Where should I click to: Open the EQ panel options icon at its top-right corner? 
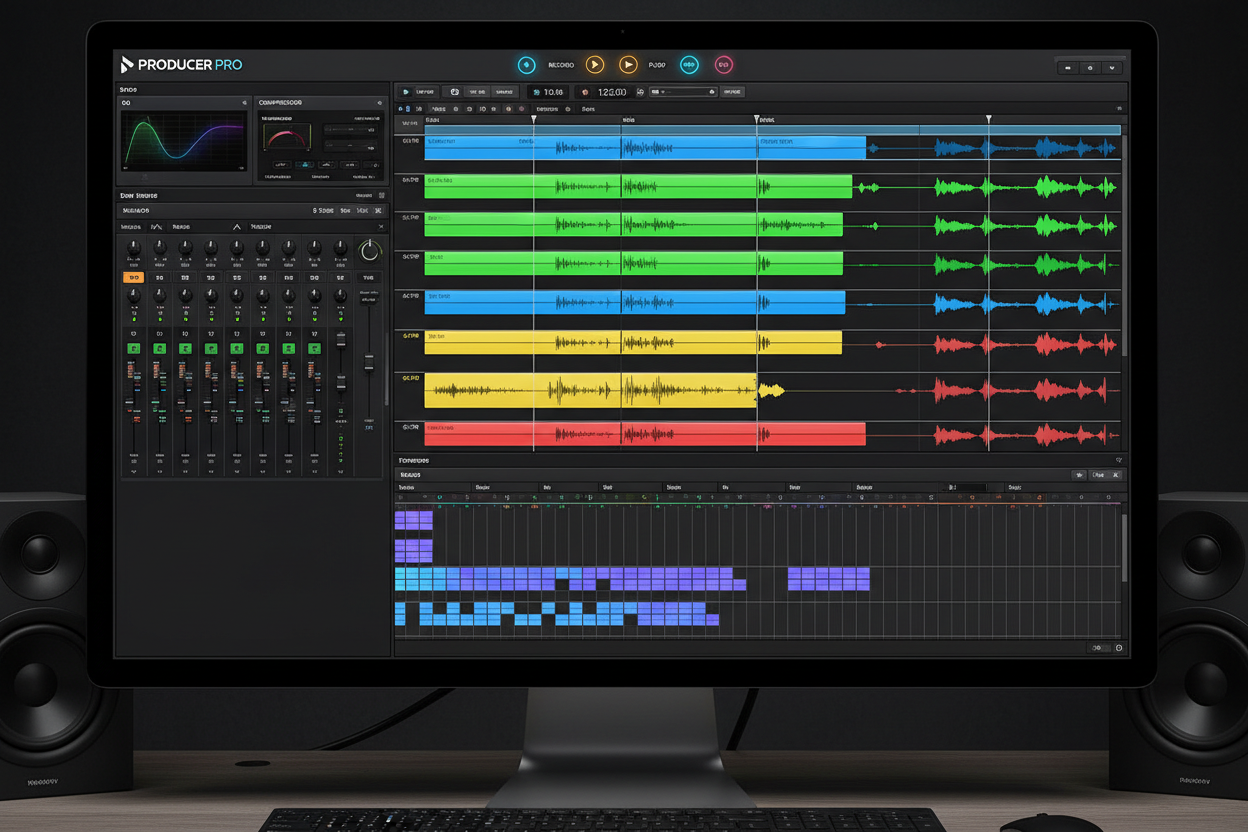244,103
